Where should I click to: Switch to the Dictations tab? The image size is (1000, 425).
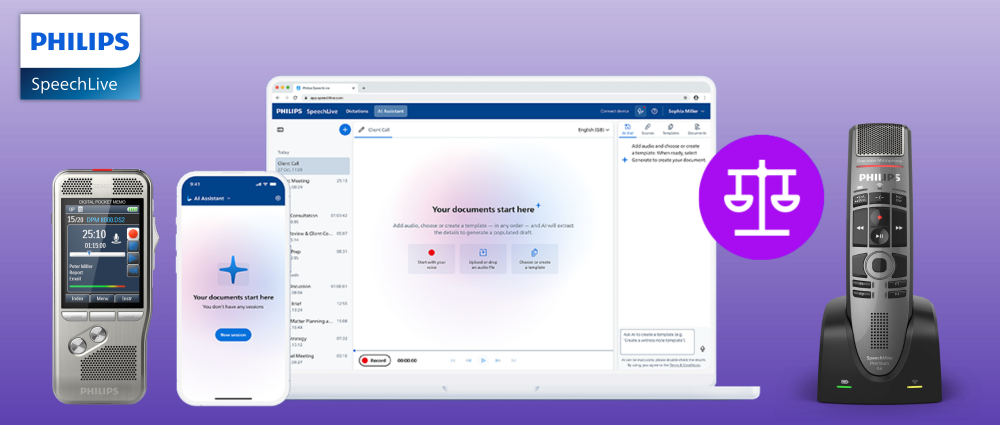(357, 111)
